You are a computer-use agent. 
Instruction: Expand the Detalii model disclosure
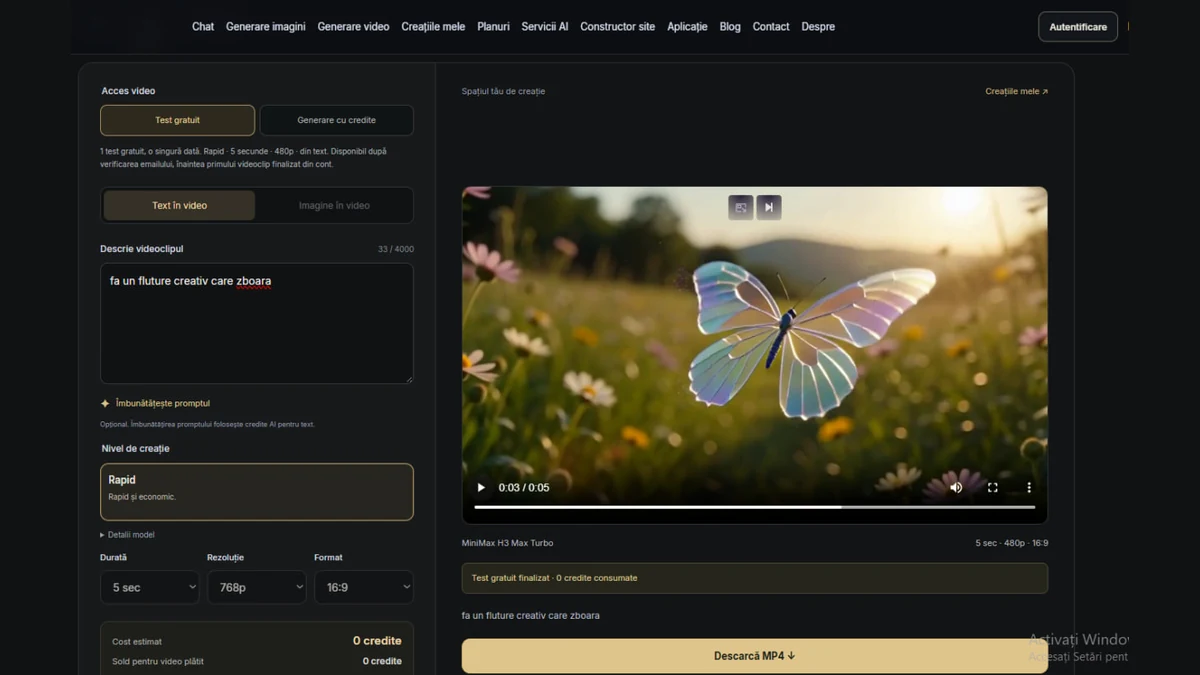point(127,535)
